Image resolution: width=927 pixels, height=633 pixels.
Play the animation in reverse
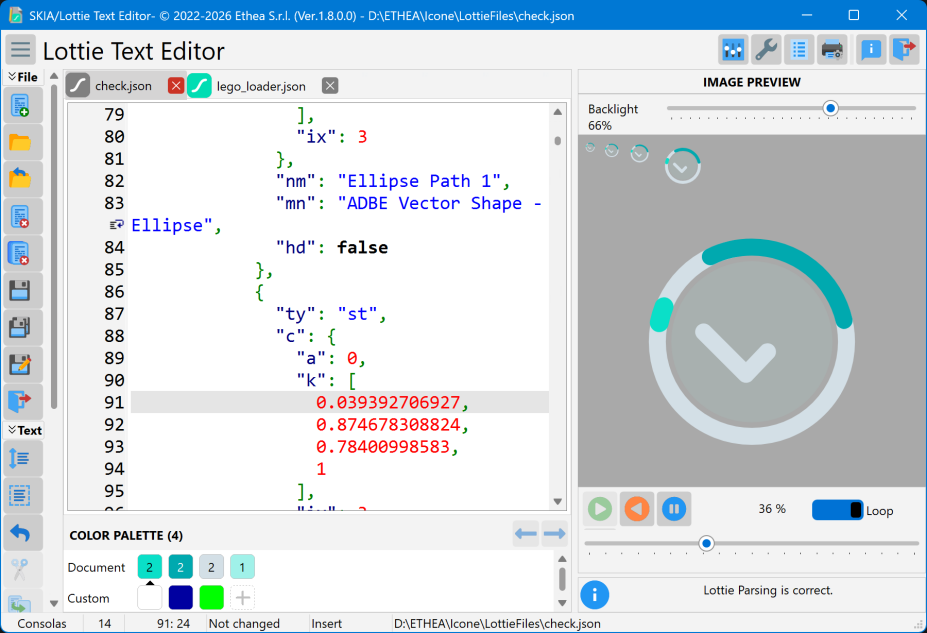(637, 509)
